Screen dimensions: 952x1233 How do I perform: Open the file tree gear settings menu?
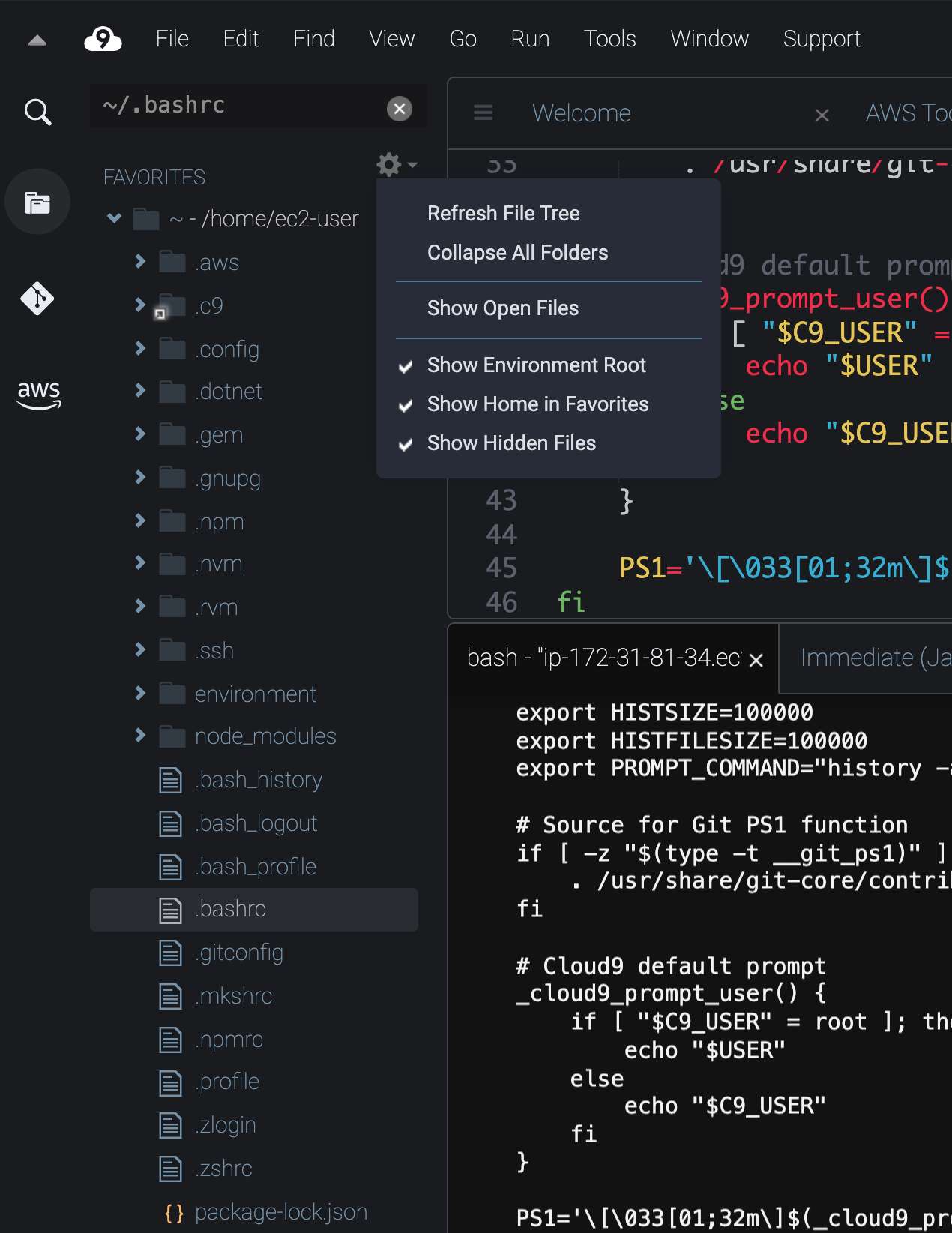[x=397, y=164]
